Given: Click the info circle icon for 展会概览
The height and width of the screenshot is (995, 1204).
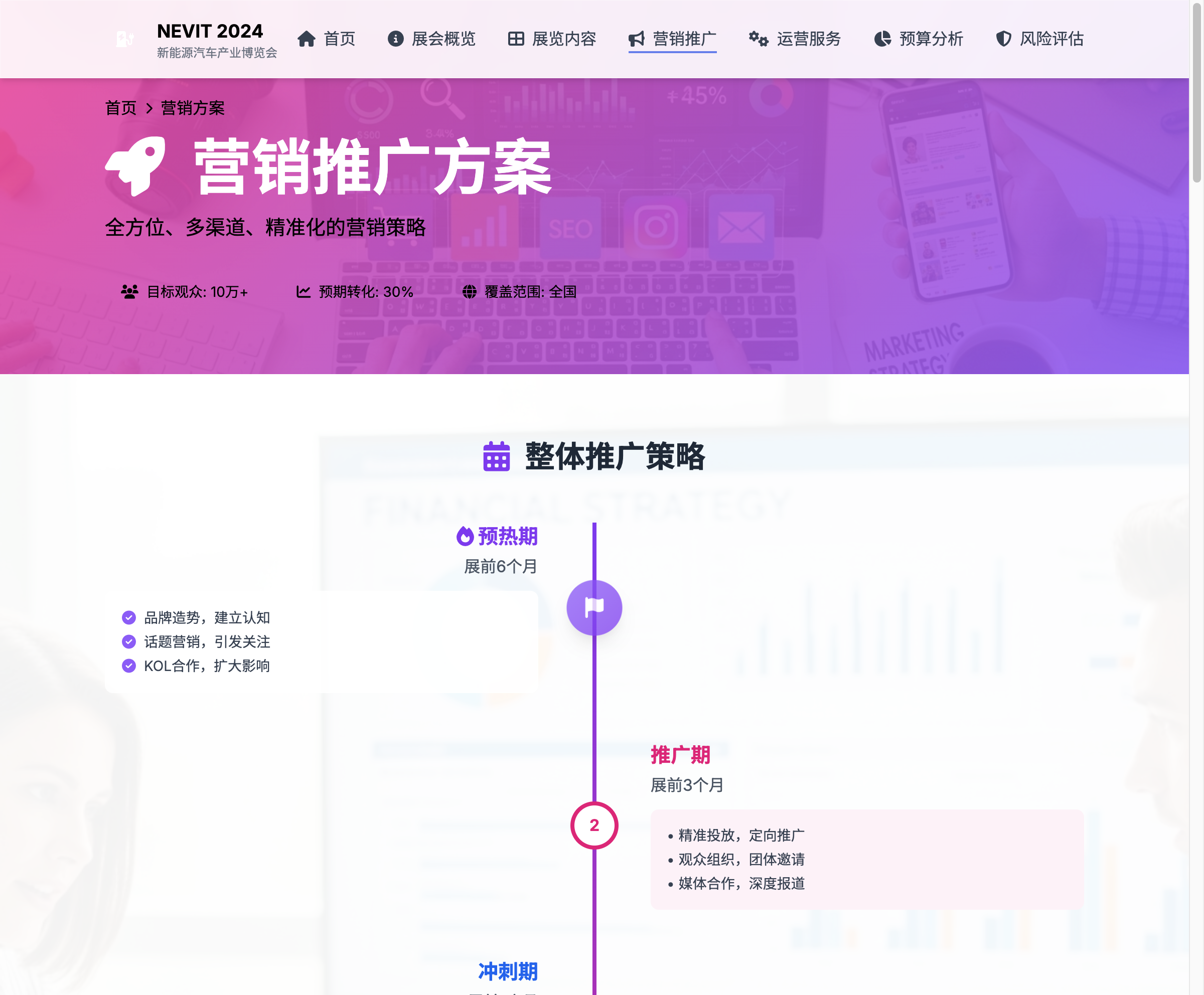Looking at the screenshot, I should tap(396, 39).
